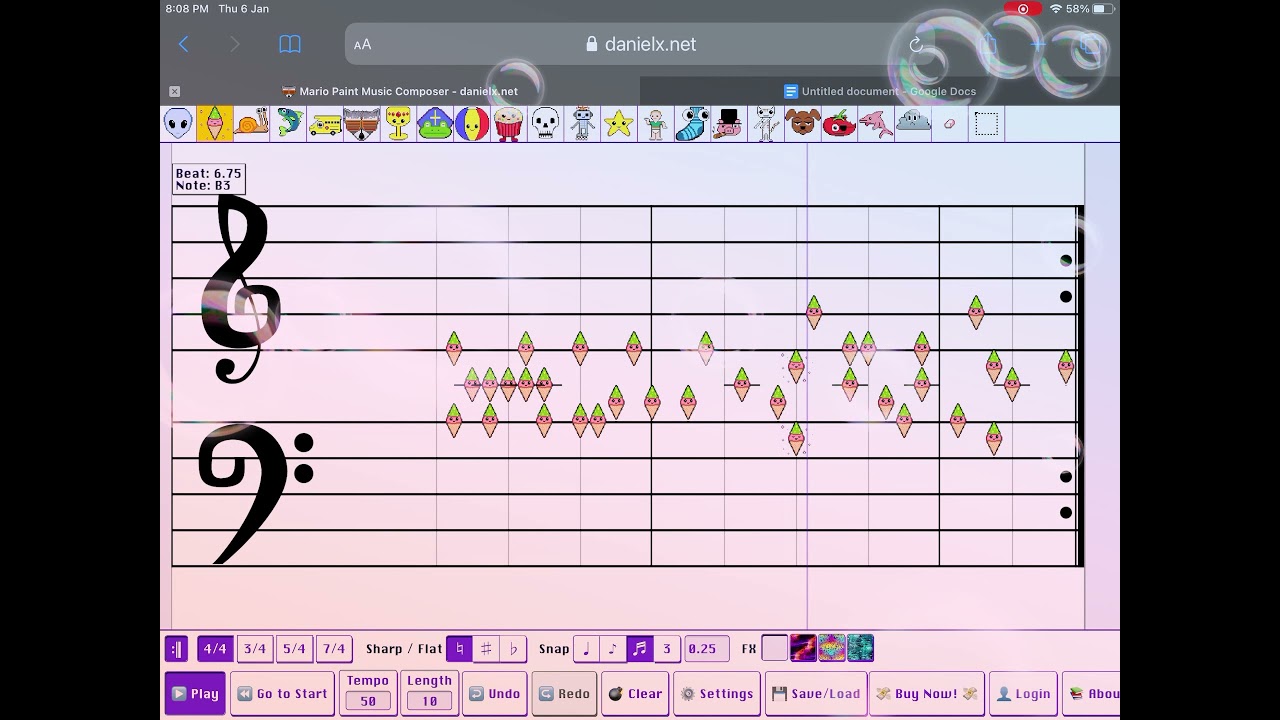Viewport: 1280px width, 720px height.
Task: Close the Mario Paint Music Composer tab
Action: coord(175,91)
